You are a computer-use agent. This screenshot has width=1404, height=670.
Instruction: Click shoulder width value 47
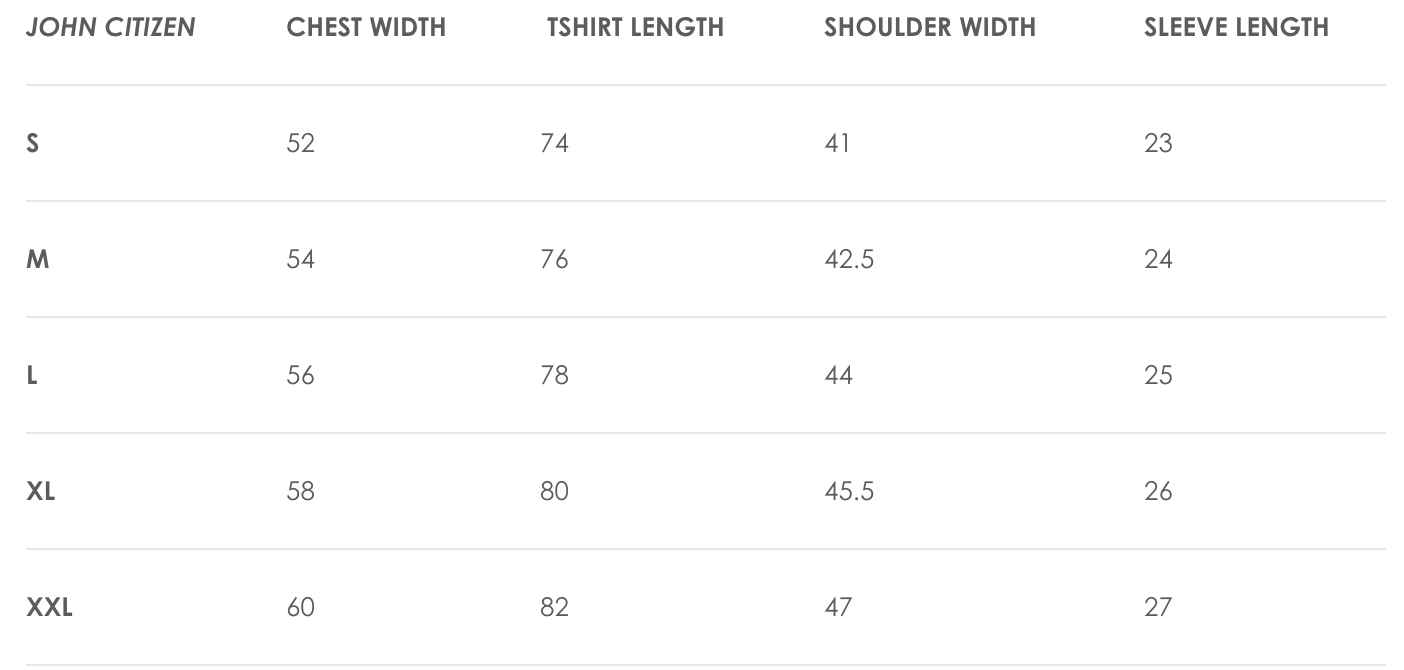click(838, 607)
